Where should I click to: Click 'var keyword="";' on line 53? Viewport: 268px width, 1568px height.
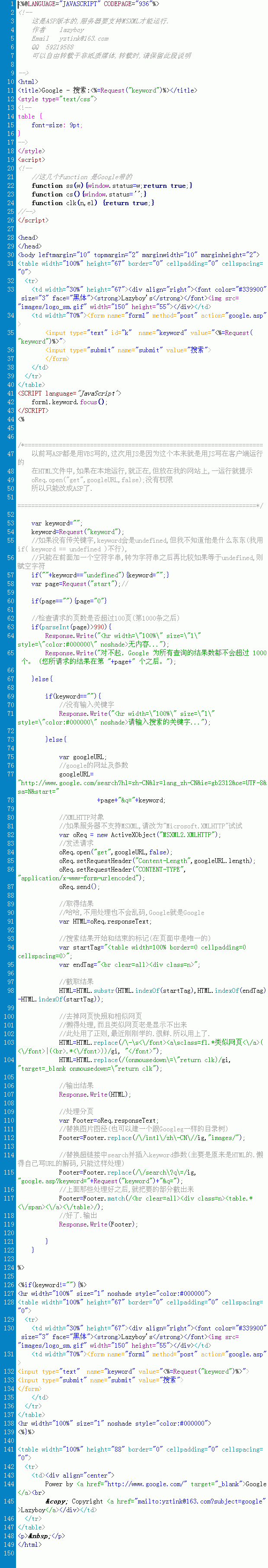57,523
